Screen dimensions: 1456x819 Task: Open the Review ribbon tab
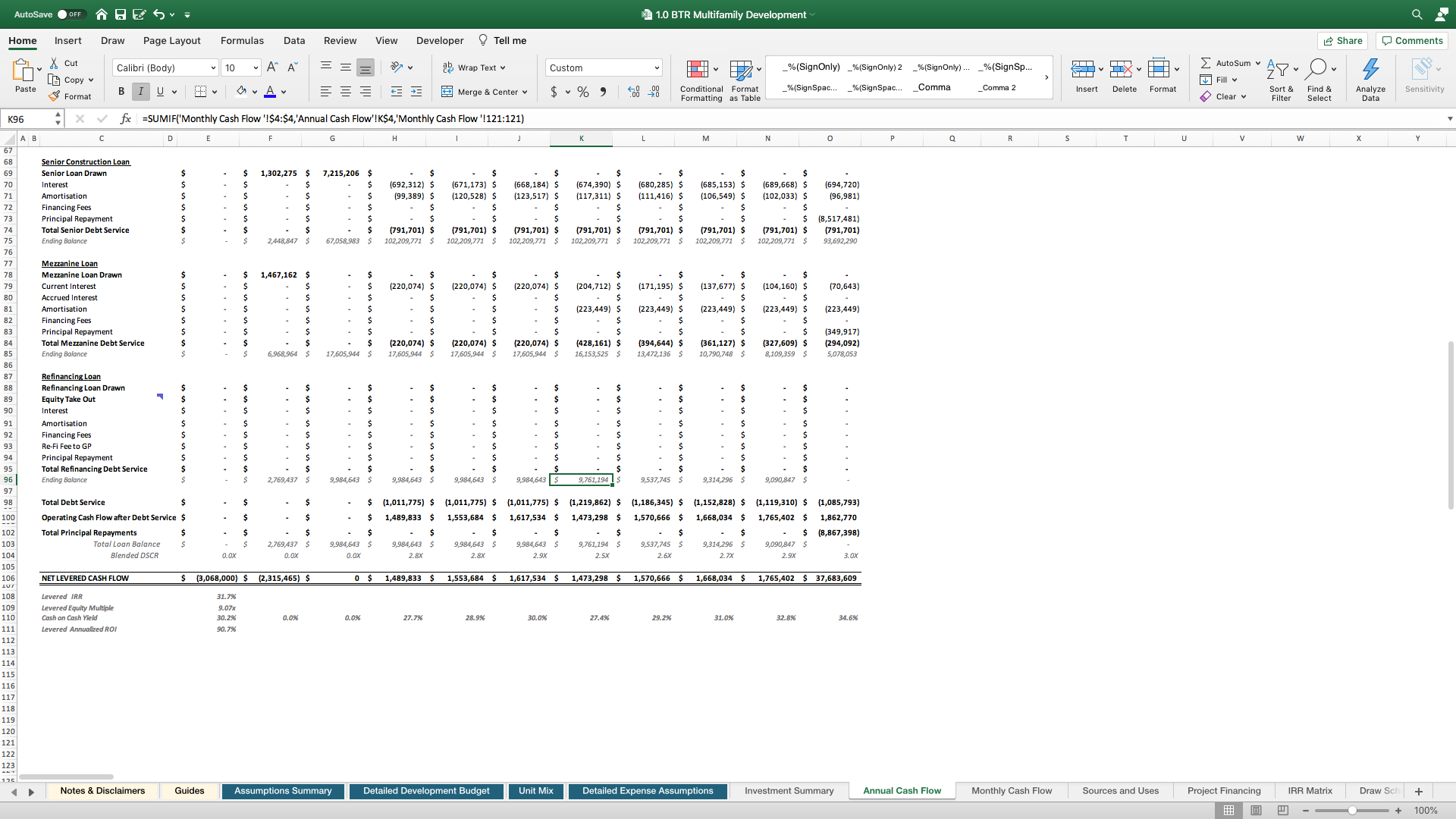[340, 41]
